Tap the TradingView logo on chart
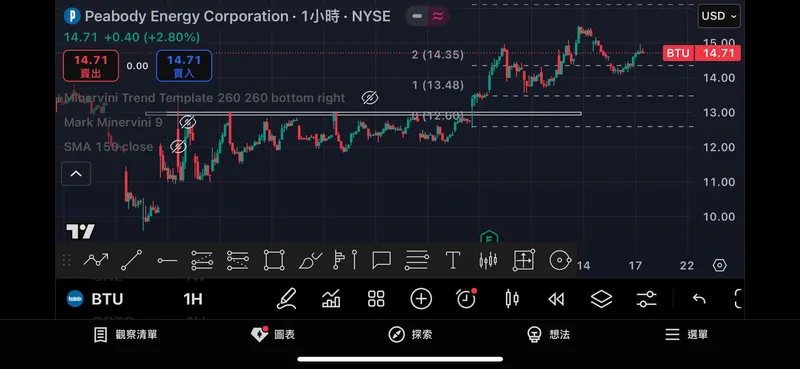The width and height of the screenshot is (800, 369). (x=80, y=231)
